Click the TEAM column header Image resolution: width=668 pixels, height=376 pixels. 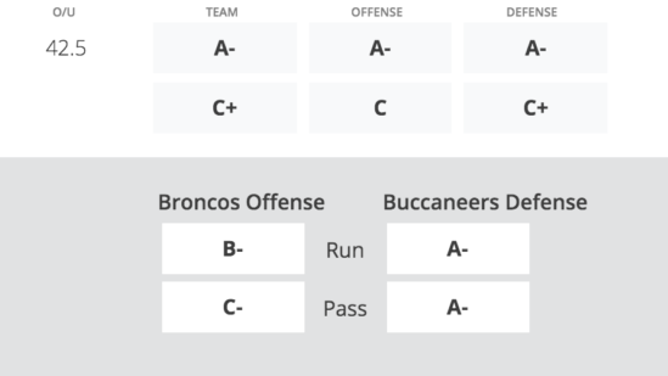pos(222,12)
